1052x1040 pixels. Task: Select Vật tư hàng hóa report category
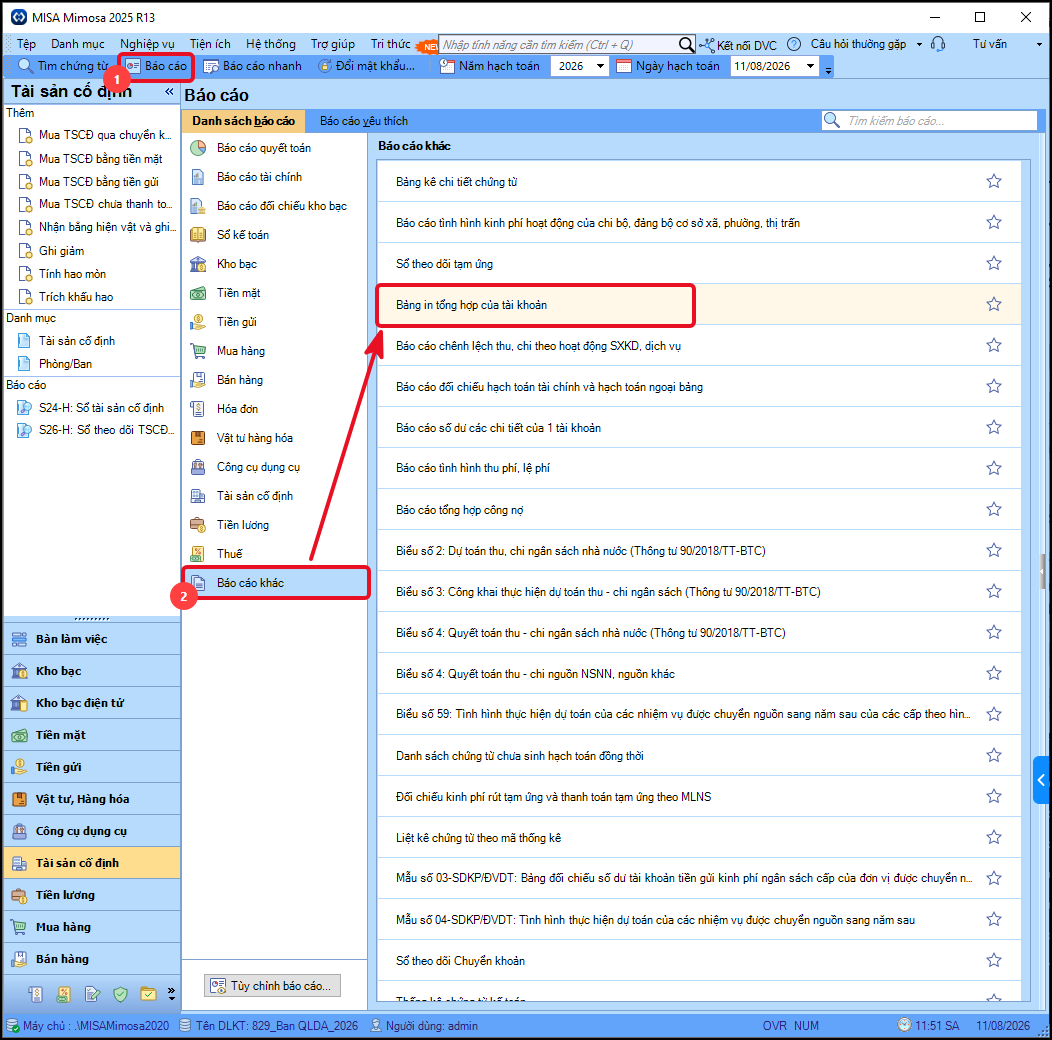[274, 437]
